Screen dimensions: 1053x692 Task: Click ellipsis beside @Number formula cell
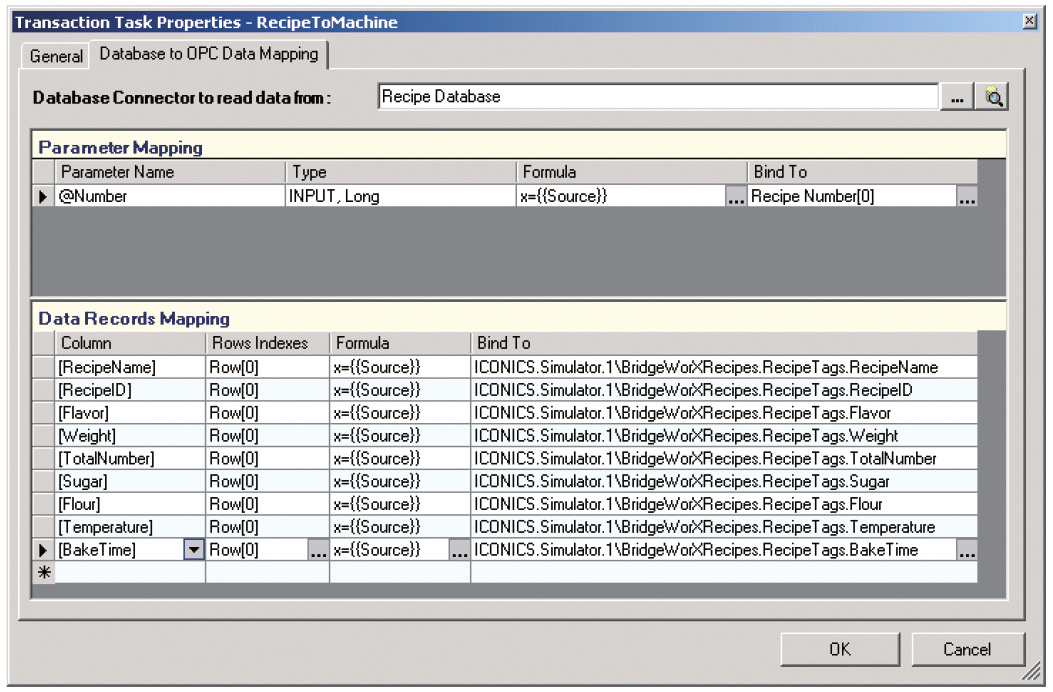[x=736, y=197]
